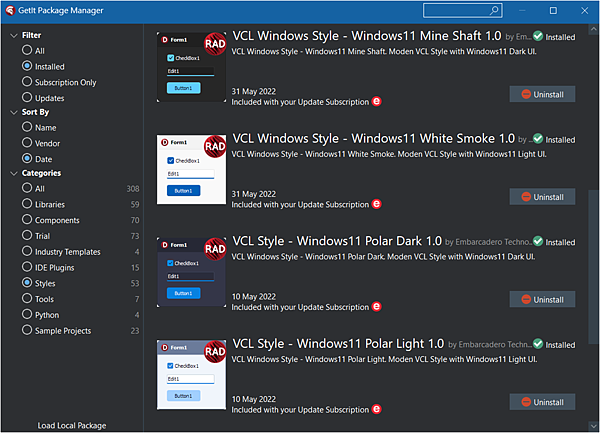
Task: Click Embarcadero subscription badge under Polar Dark entry
Action: [377, 306]
